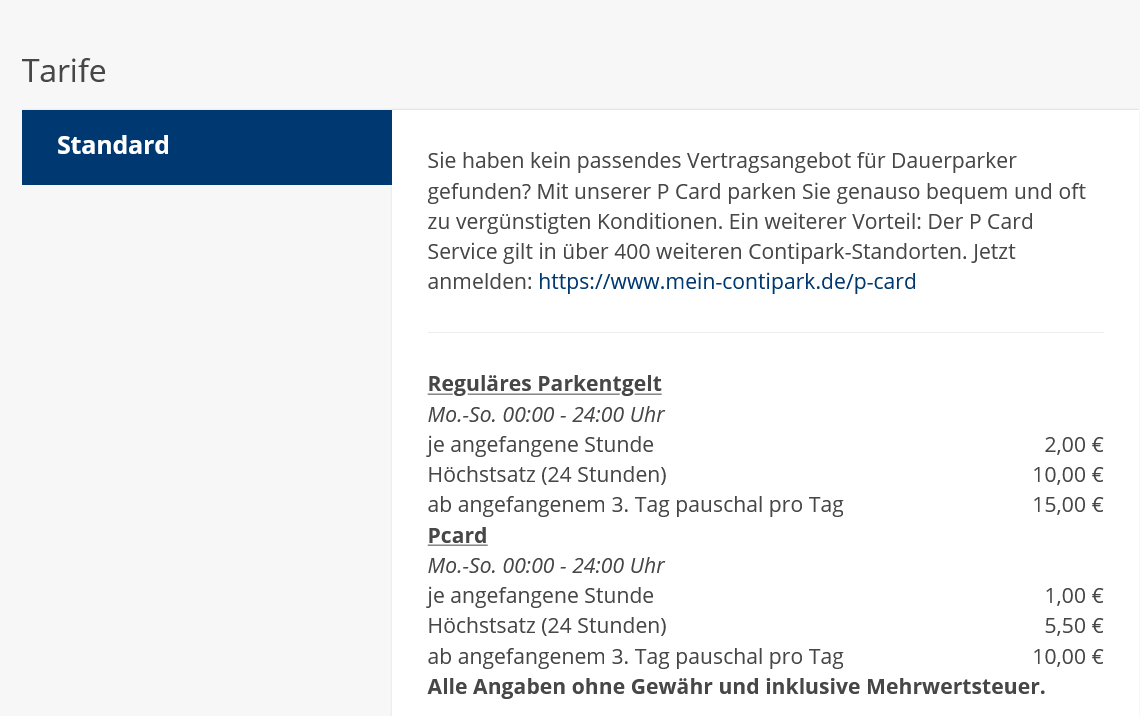Click the 1,00 € Pcard hourly price
The image size is (1140, 716).
click(1073, 596)
